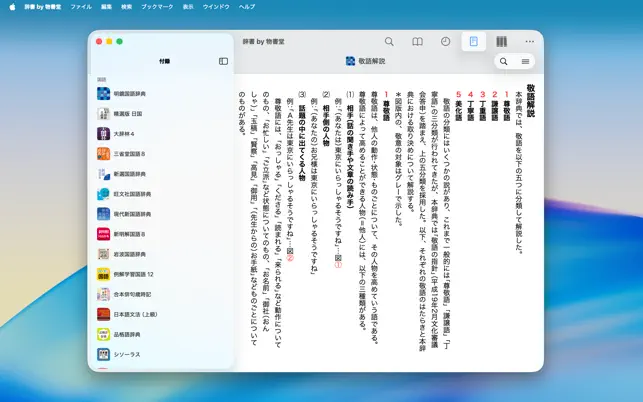
Task: Search within page using the pill-shaped magnifier
Action: (504, 62)
